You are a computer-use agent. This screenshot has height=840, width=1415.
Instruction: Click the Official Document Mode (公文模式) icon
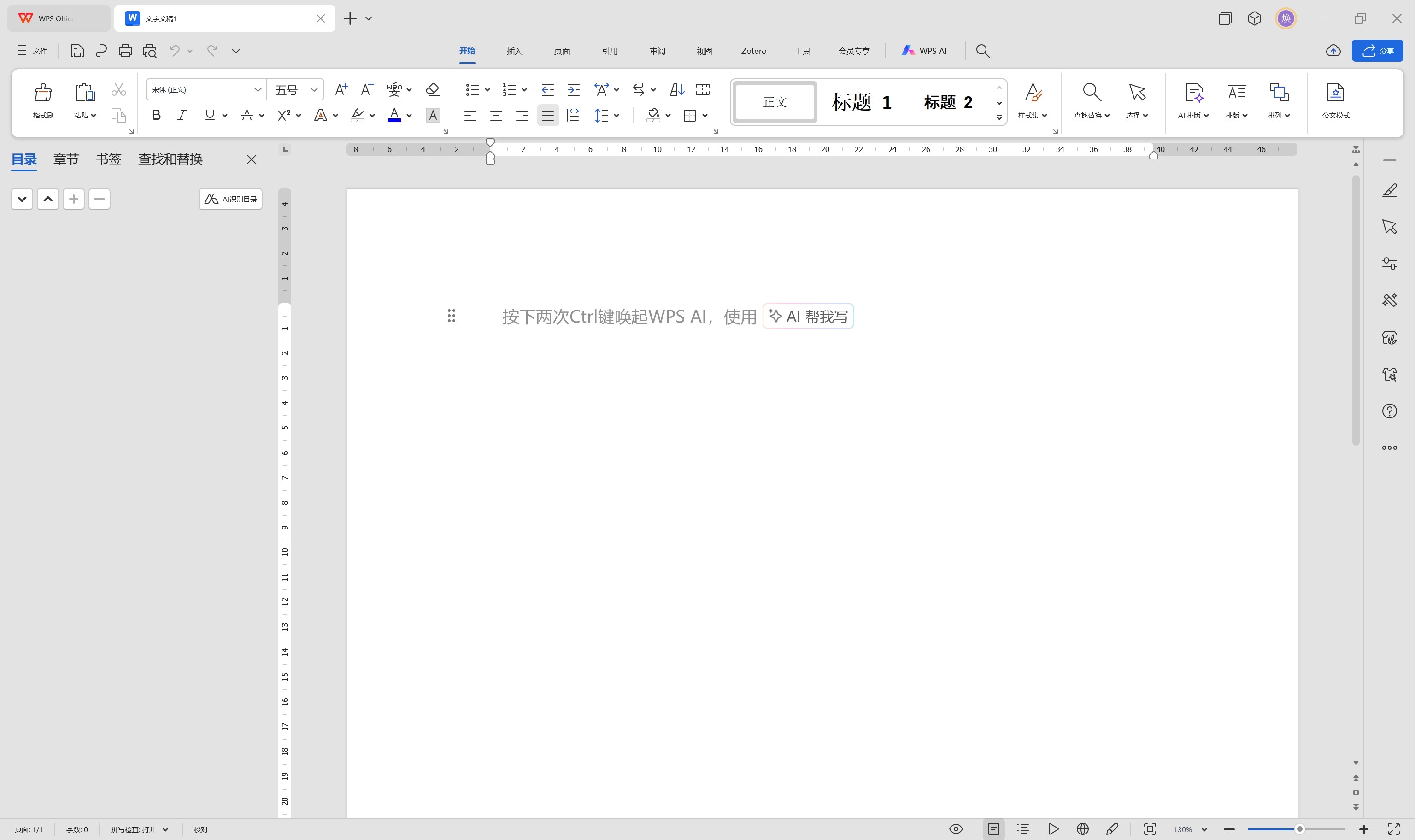tap(1336, 92)
